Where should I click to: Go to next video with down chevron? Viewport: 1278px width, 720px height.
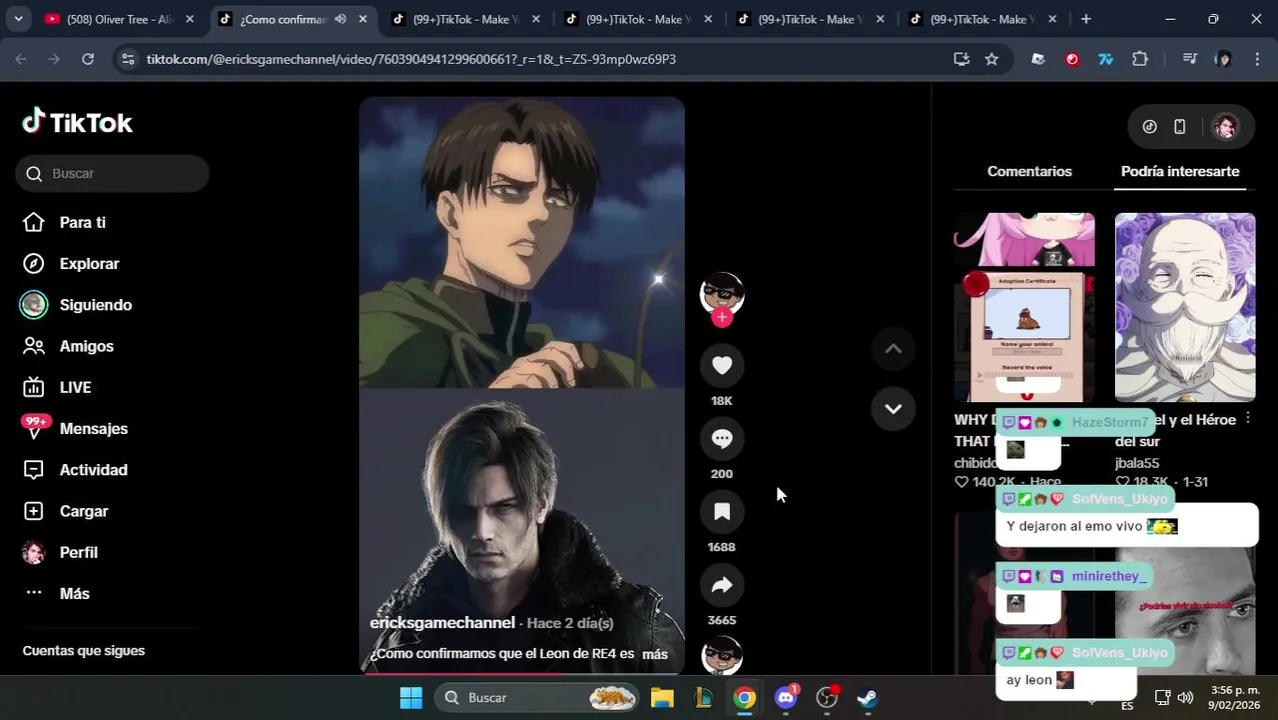tap(893, 409)
